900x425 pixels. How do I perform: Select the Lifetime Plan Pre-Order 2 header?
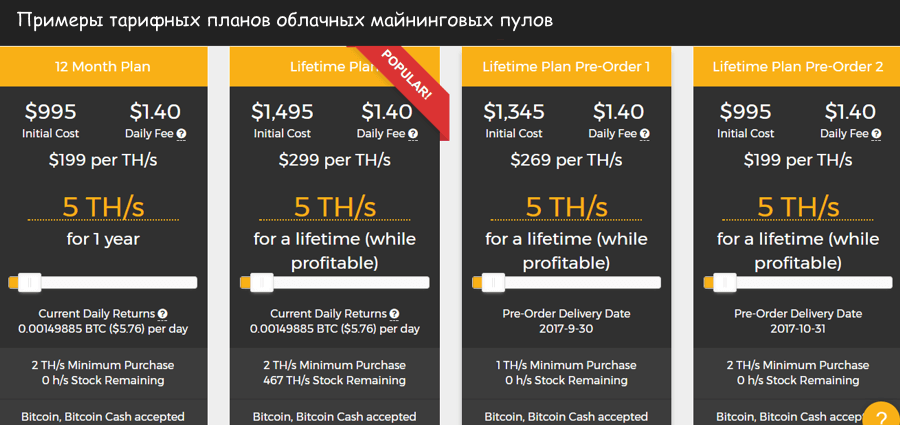pyautogui.click(x=798, y=67)
